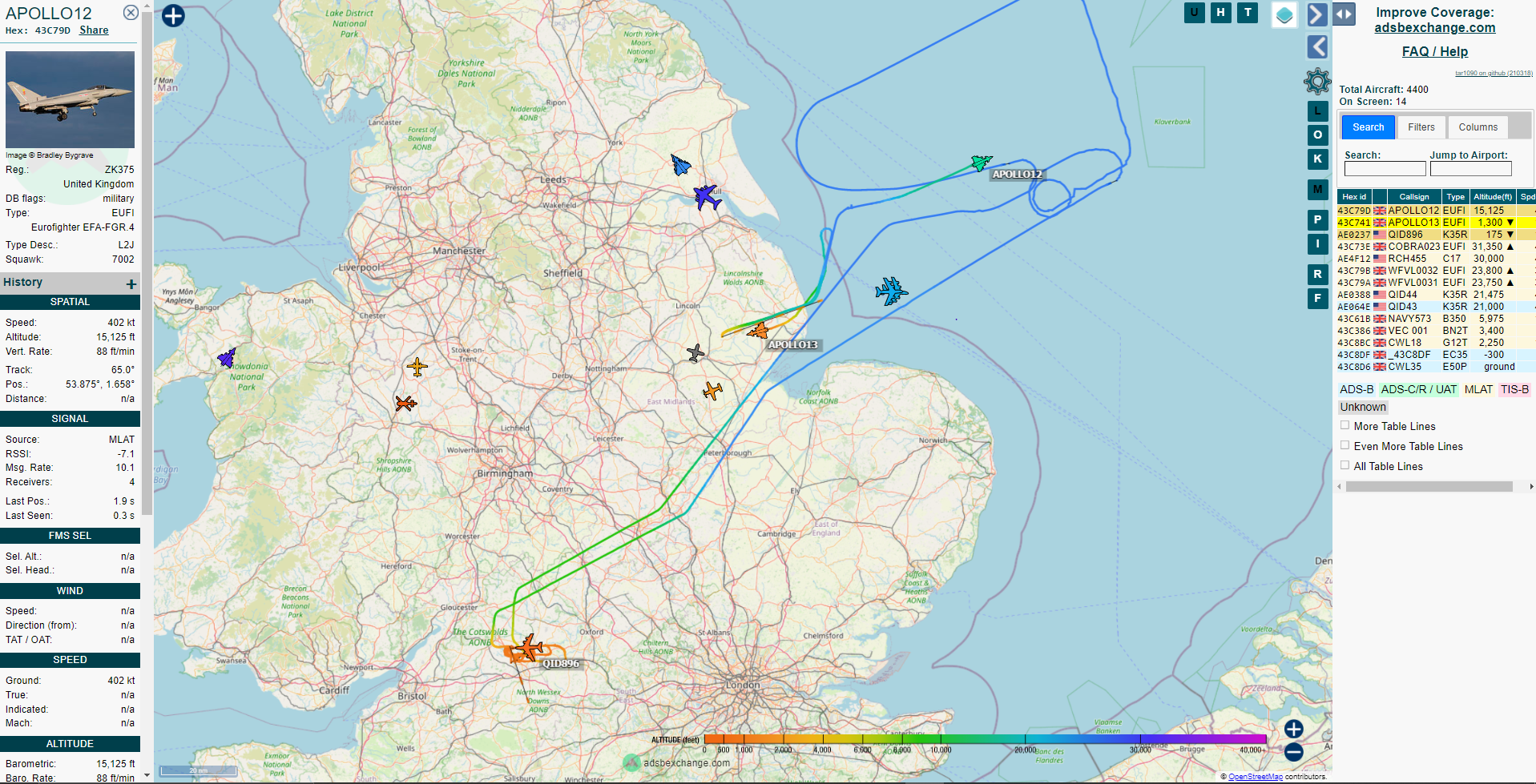
Task: Open the Share link
Action: pos(94,30)
